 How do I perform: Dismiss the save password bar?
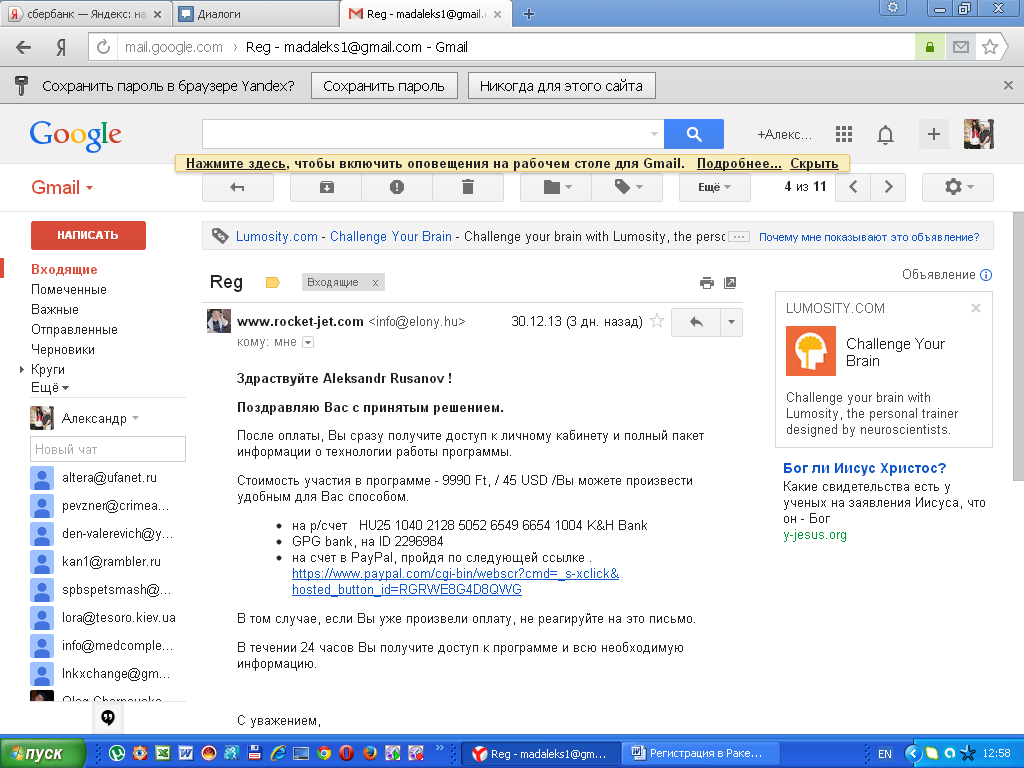point(1008,86)
